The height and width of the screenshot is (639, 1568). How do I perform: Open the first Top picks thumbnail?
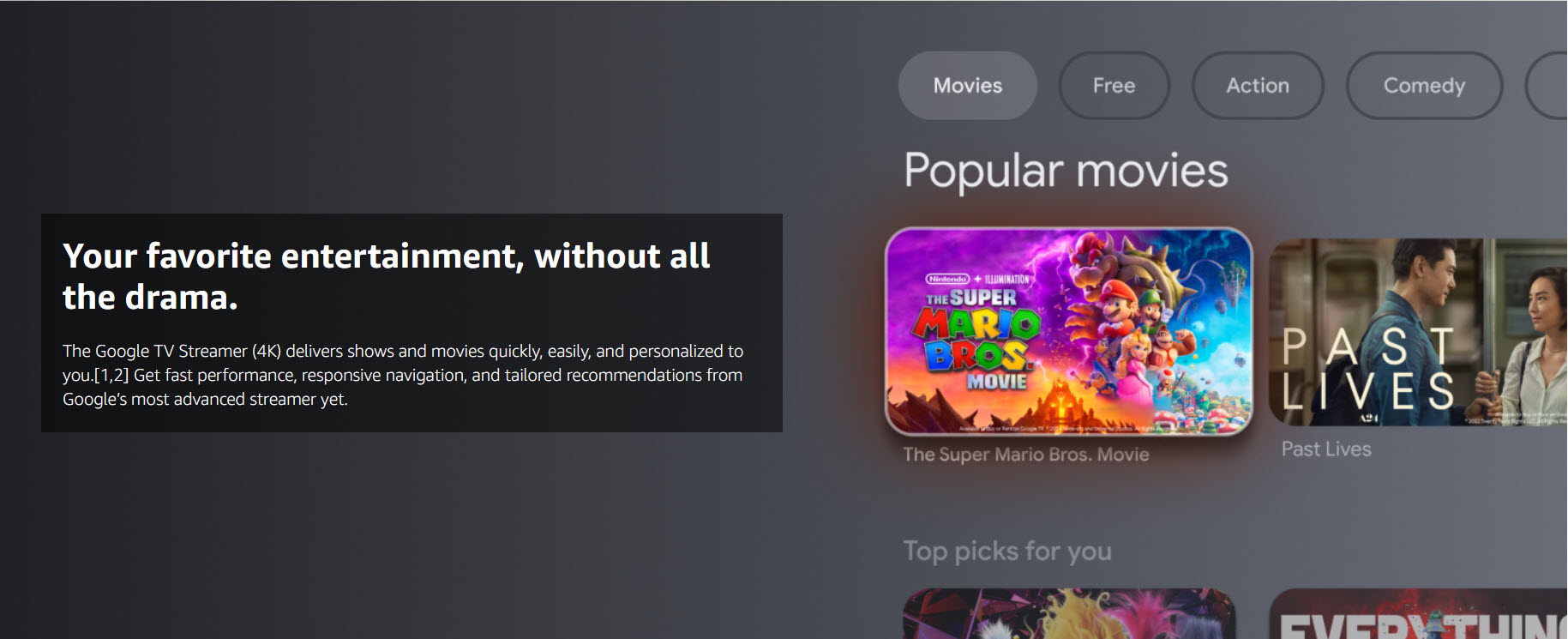(1069, 613)
